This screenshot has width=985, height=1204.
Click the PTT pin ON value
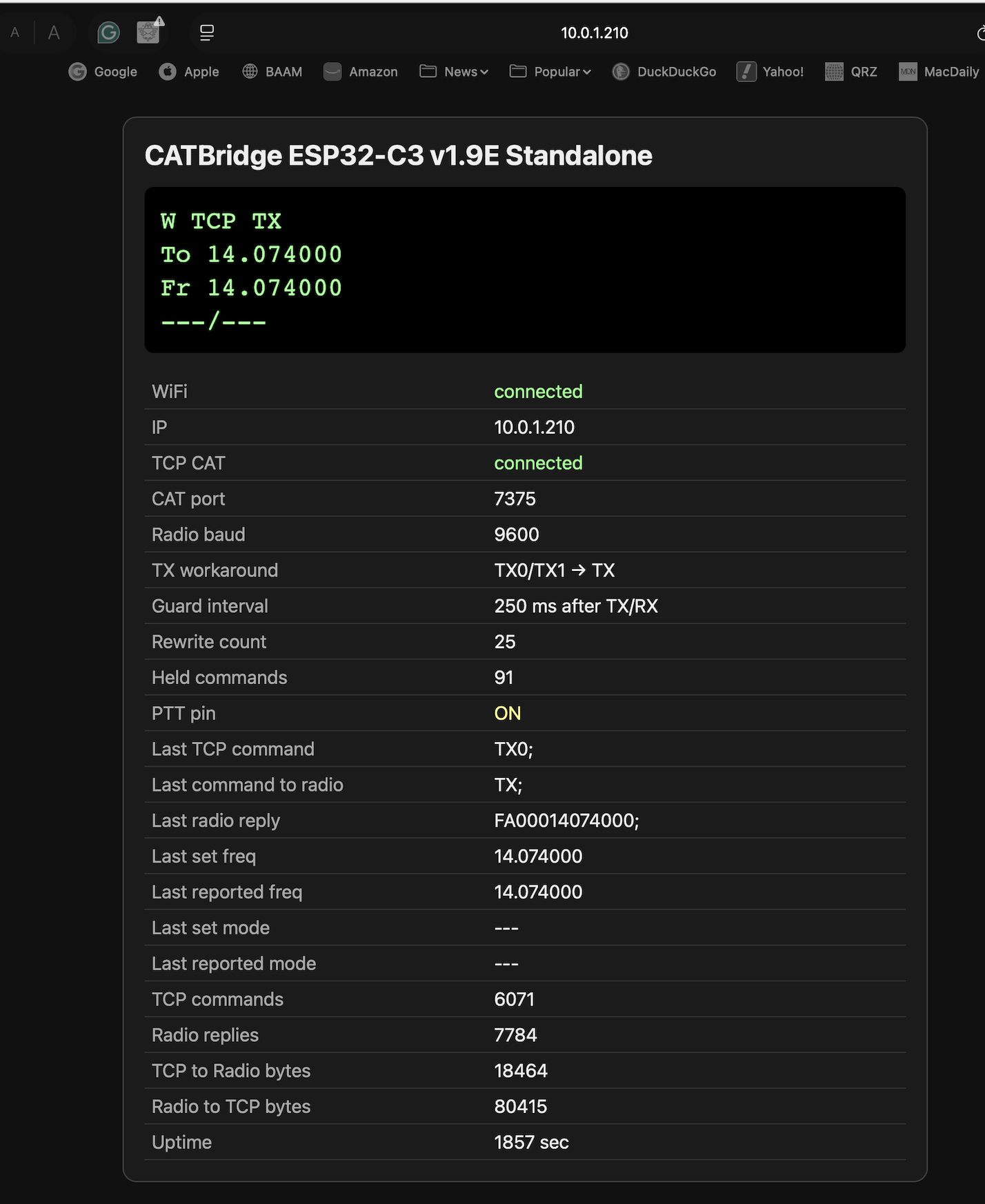click(x=507, y=713)
